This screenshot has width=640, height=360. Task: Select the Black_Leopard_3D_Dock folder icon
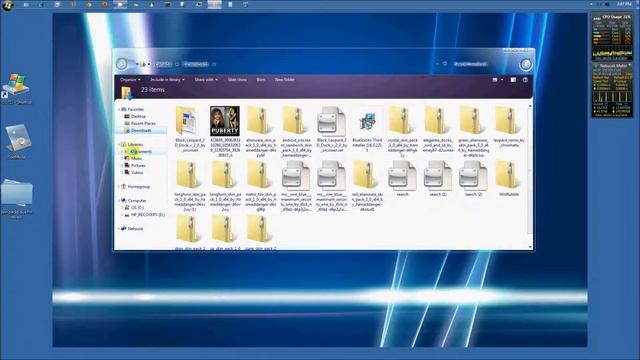click(x=187, y=121)
